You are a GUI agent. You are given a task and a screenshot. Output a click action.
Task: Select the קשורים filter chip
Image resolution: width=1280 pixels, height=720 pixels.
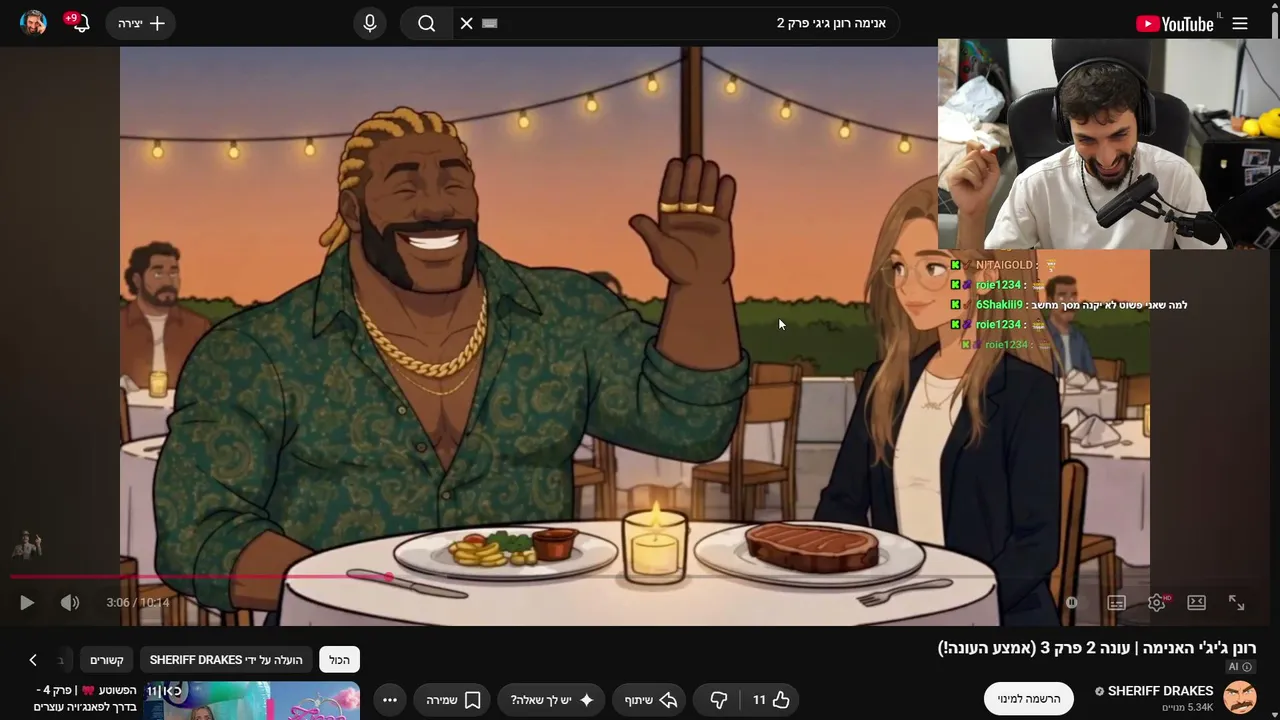[x=107, y=660]
